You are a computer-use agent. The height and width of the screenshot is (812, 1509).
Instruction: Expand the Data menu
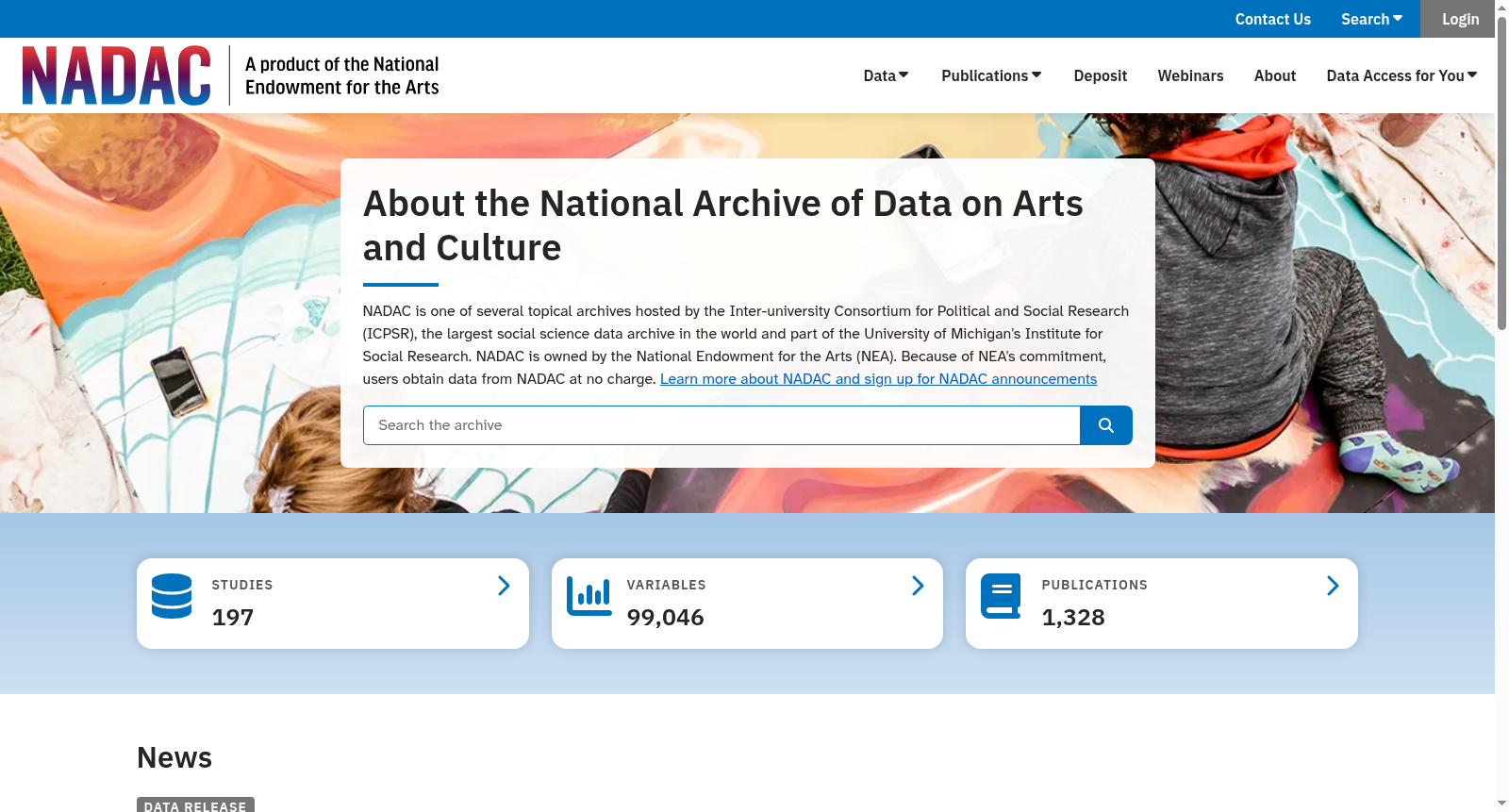point(886,75)
